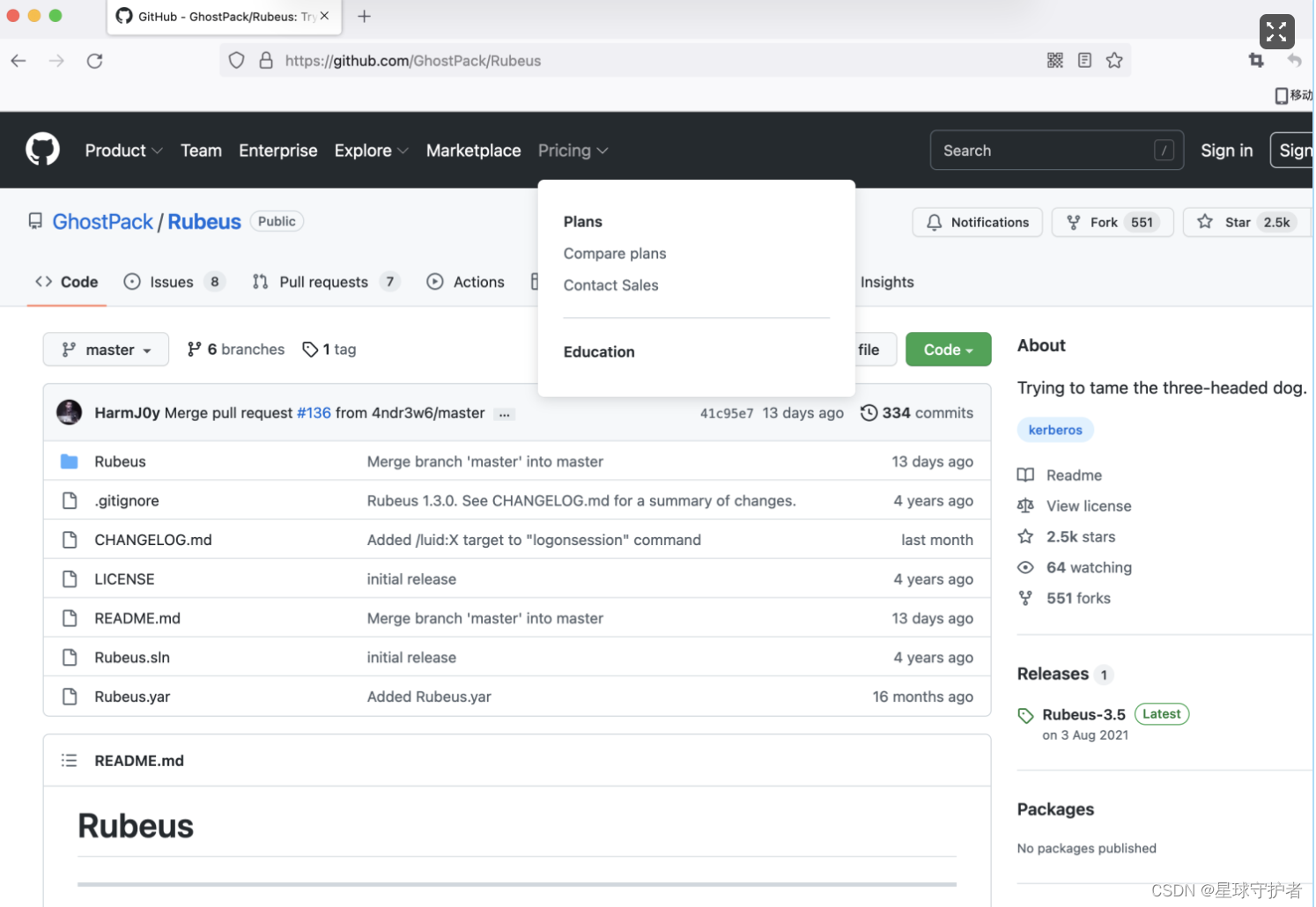
Task: Open the Actions tab
Action: 465,282
